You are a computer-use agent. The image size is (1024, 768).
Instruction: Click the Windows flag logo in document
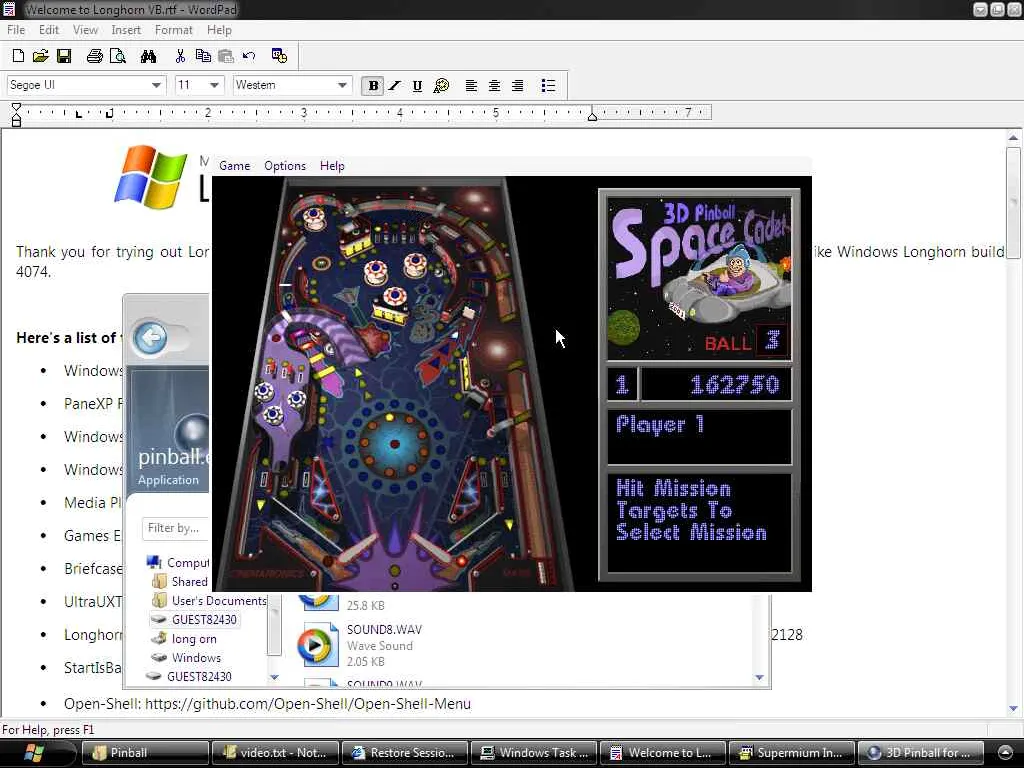pos(151,177)
